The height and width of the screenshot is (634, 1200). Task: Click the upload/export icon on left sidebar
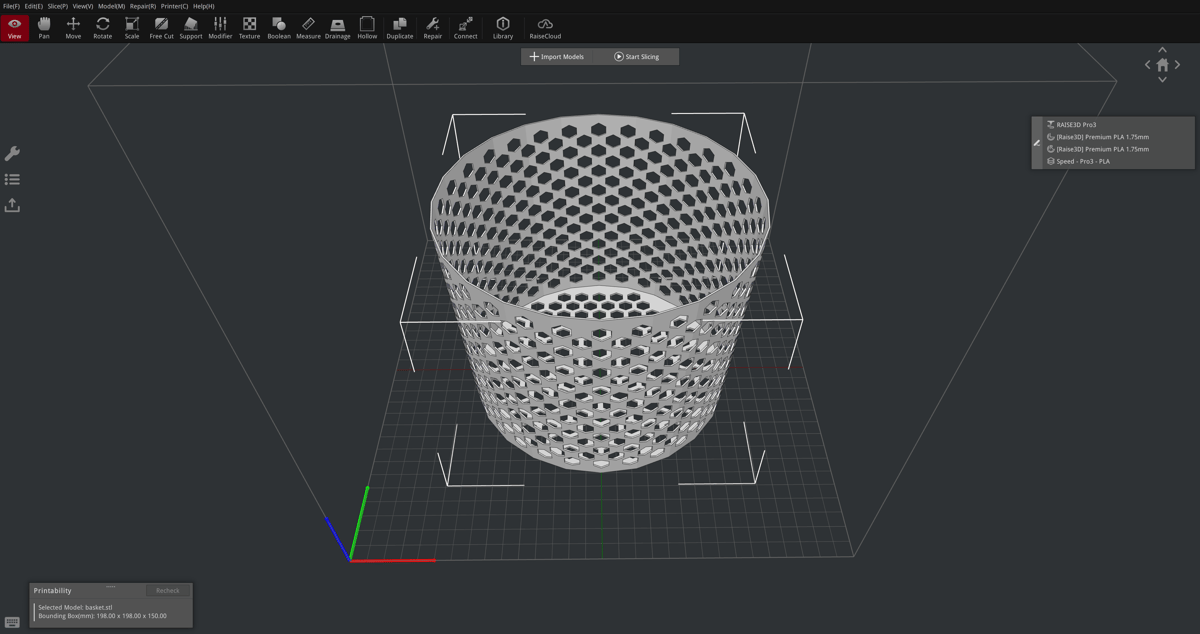12,205
